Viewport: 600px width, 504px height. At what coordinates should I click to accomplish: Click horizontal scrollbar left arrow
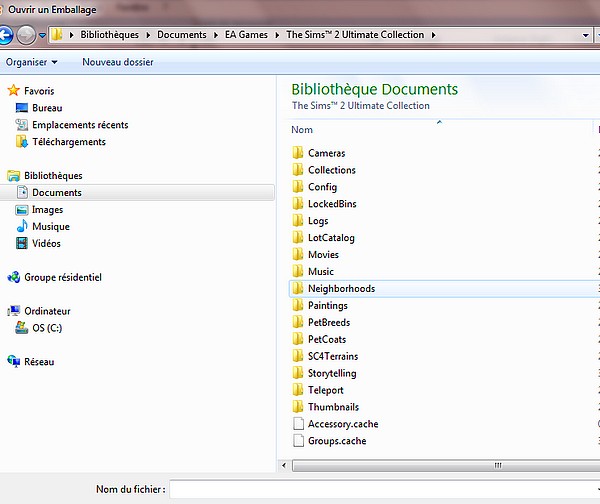coord(284,465)
